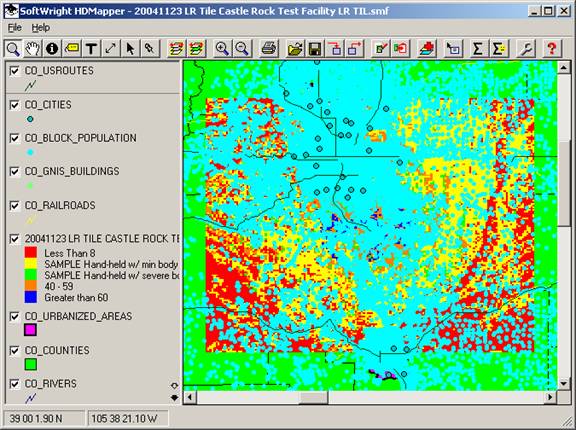Select the CO_URBANIZED_AREAS layer name
The image size is (576, 430).
coord(78,317)
